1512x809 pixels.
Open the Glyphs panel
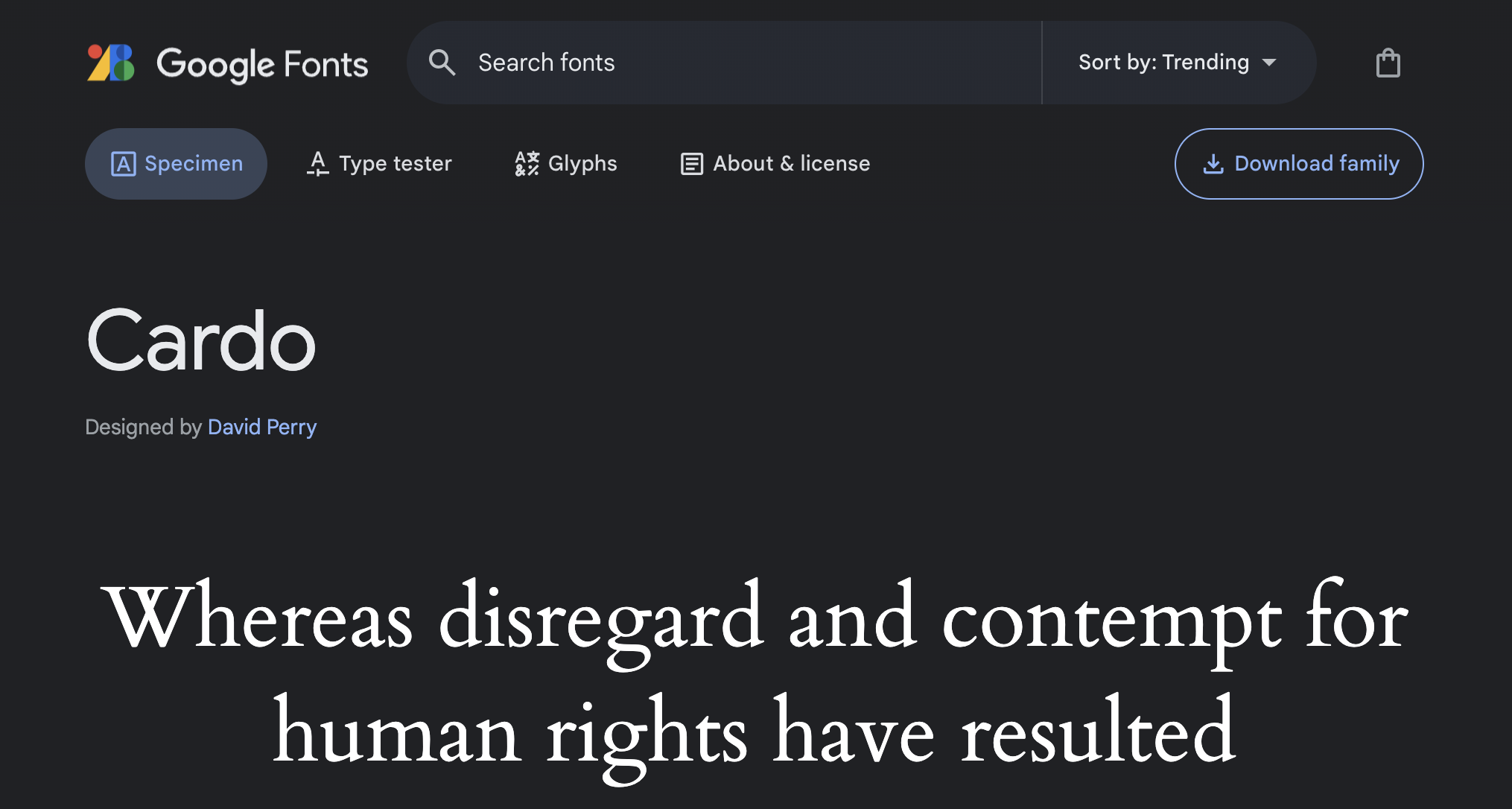pyautogui.click(x=565, y=163)
